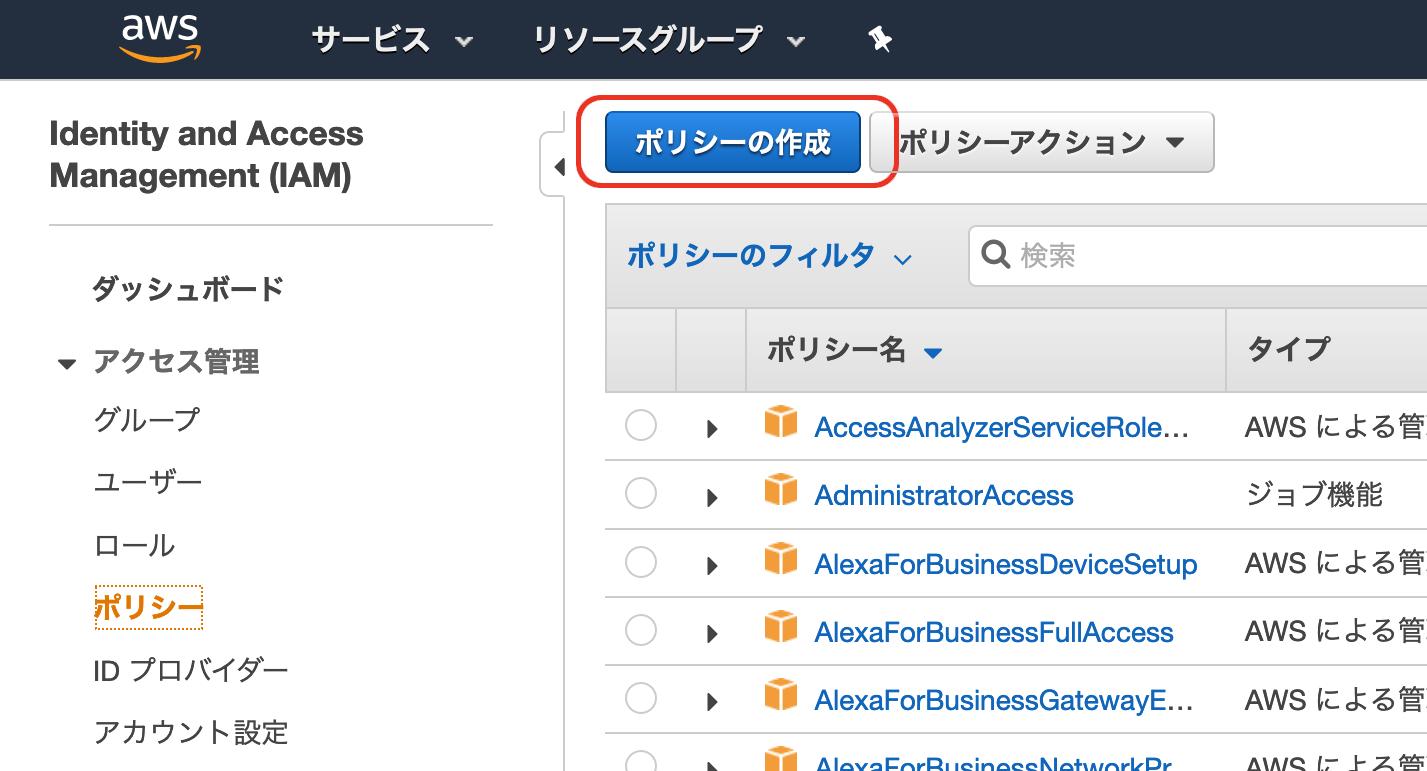Open the AlexaForBusinessDeviceSetup policy link
The width and height of the screenshot is (1427, 771).
coord(1005,564)
